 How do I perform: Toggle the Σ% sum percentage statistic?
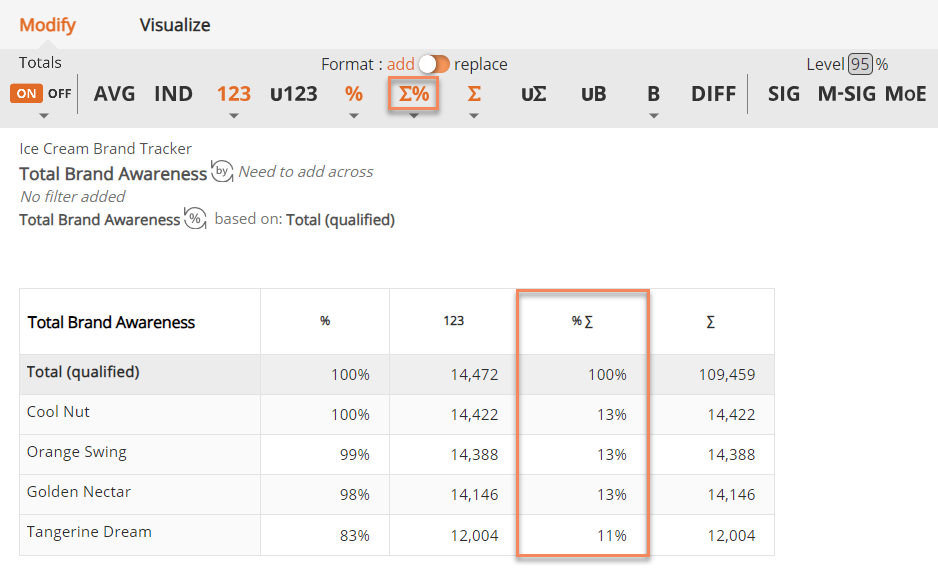click(413, 94)
